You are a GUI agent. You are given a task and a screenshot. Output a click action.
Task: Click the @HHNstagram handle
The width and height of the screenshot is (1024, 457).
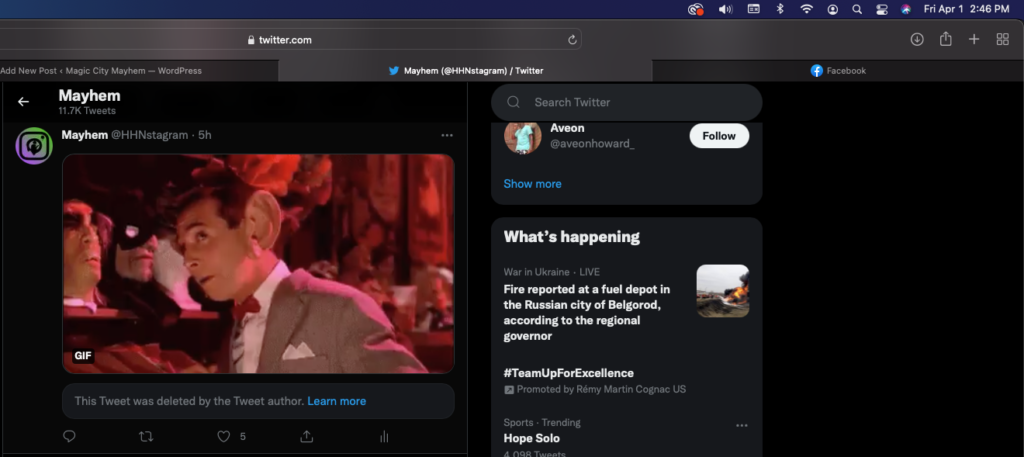[149, 135]
